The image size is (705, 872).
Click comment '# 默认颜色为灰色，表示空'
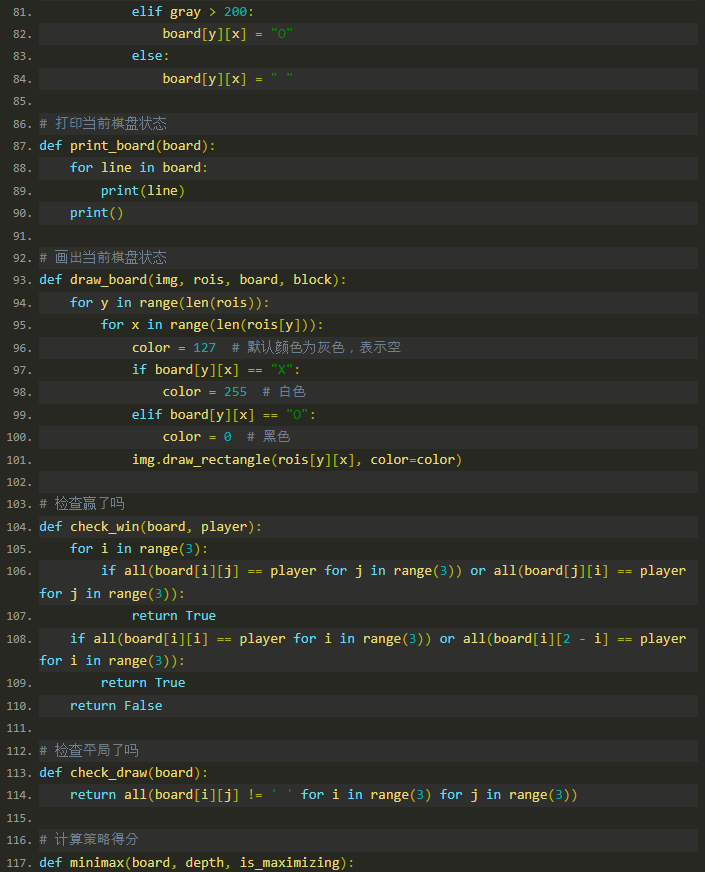[316, 348]
